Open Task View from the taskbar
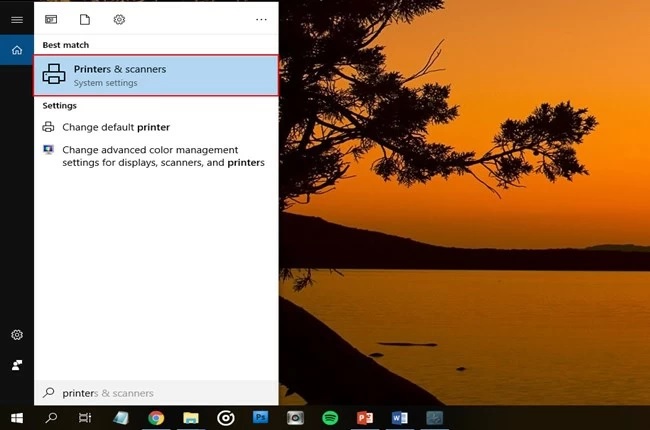 [85, 418]
